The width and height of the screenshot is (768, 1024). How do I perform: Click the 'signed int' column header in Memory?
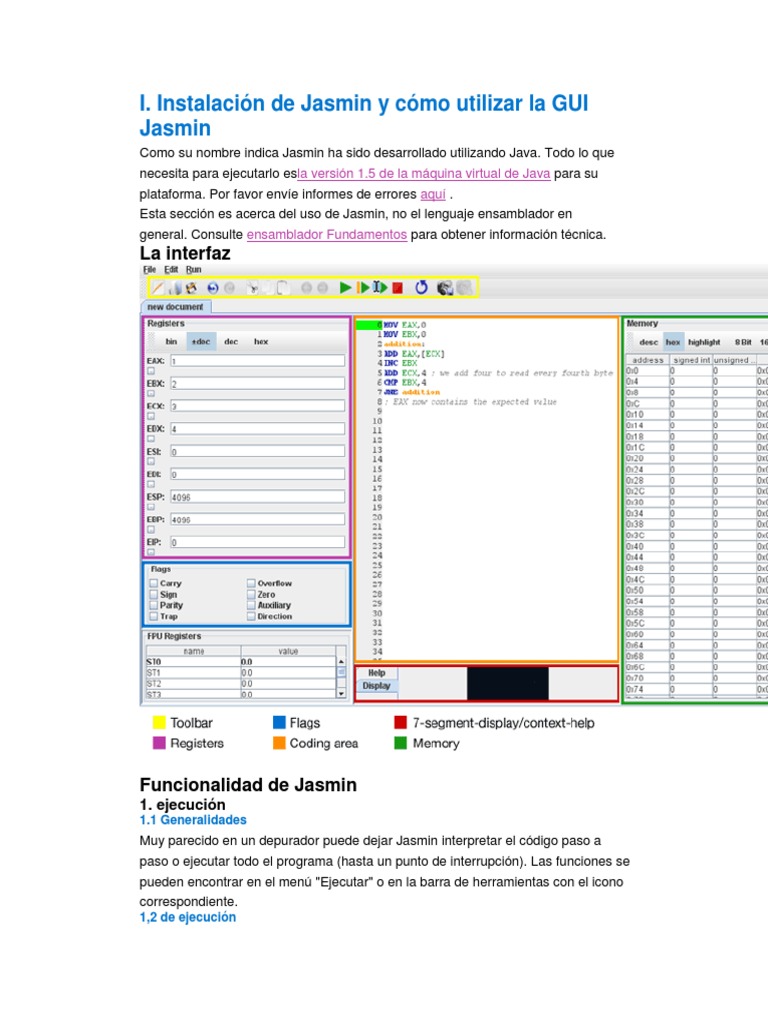(691, 360)
